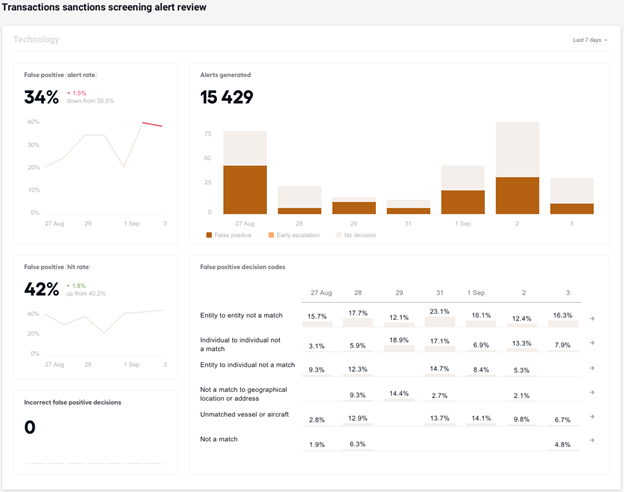The image size is (624, 492).
Task: Click arrow for Unmatched vessel or aircraft row
Action: pos(592,416)
